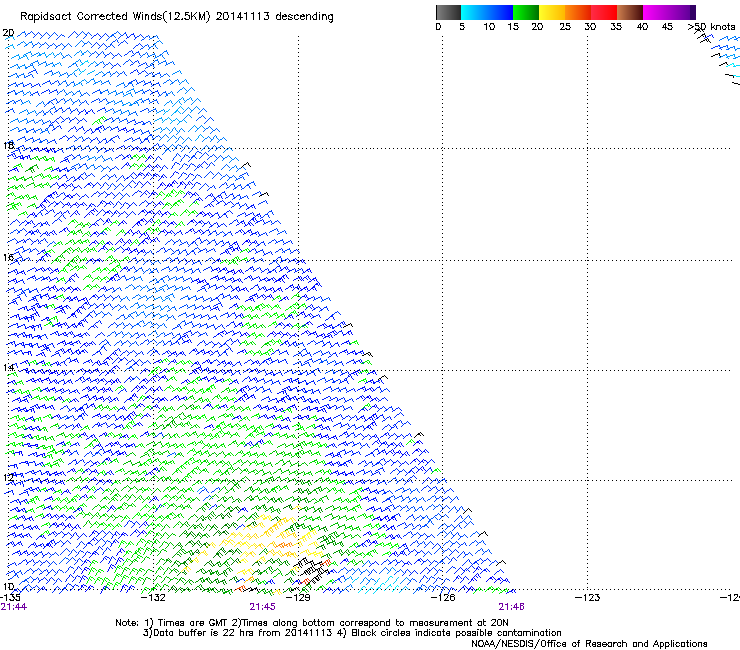Click the latitude label '14' on left axis
740x650 pixels.
(8, 367)
